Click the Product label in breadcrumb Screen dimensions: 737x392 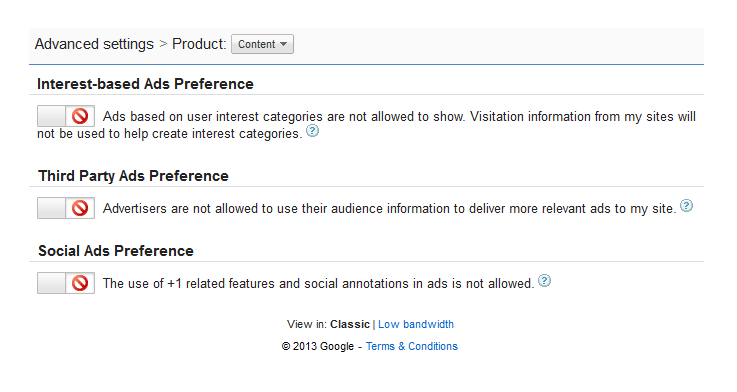pyautogui.click(x=199, y=44)
